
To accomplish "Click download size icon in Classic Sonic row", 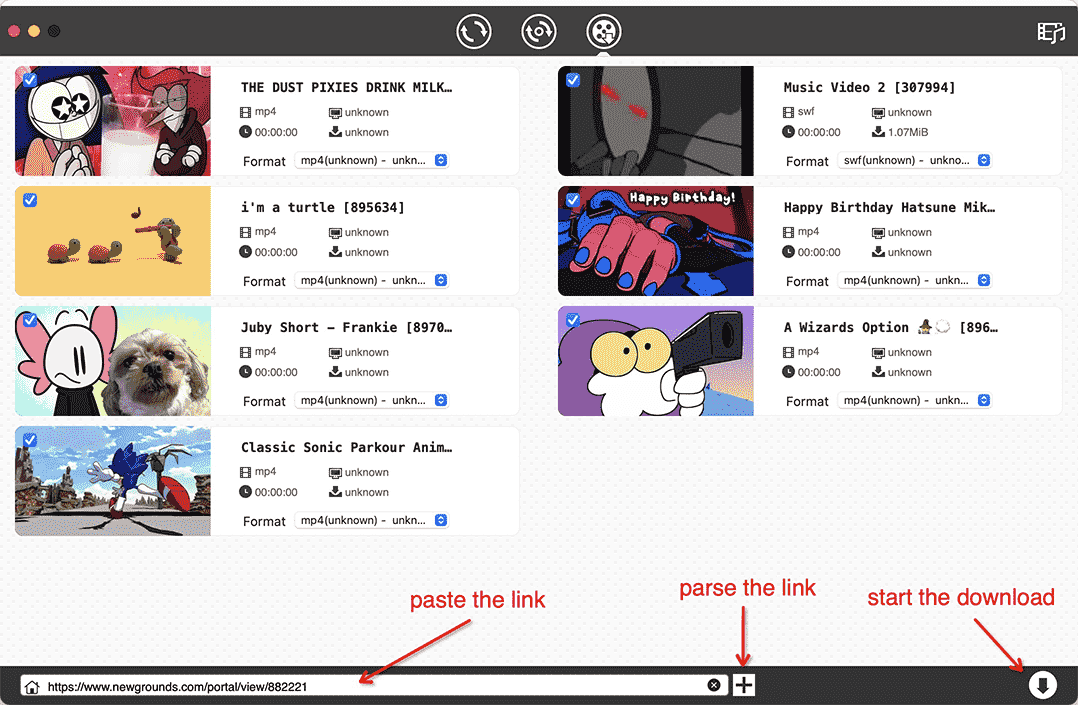I will tap(335, 492).
